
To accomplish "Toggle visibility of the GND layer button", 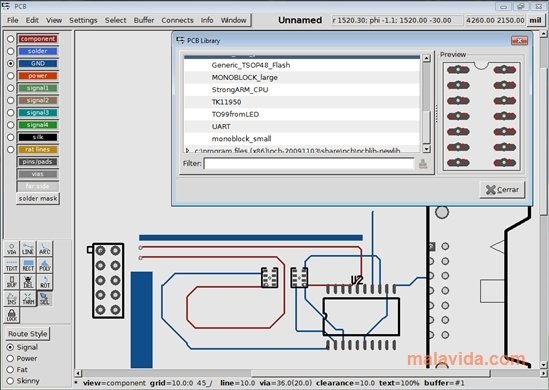I will pos(38,63).
